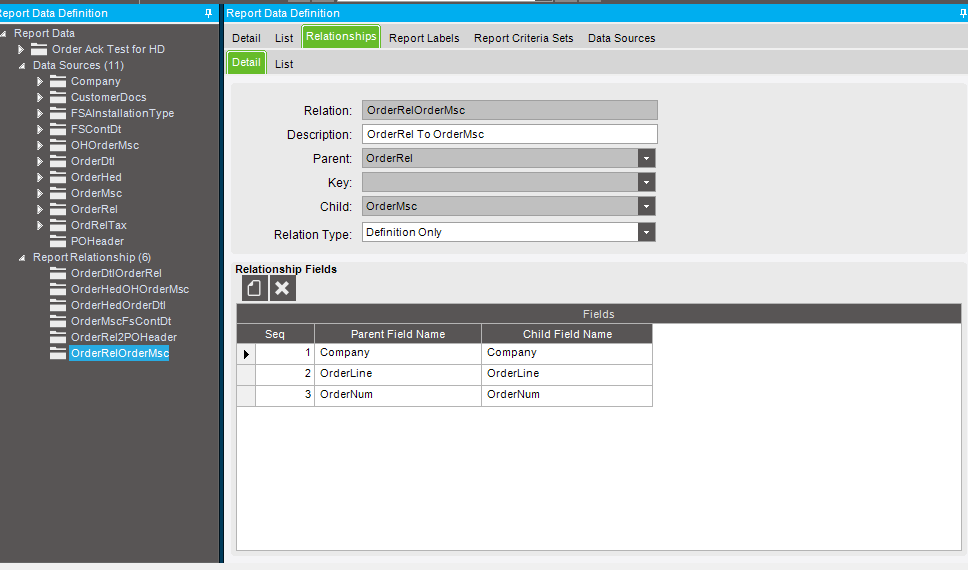Click the OrderMscFsContDt relationship folder icon
The image size is (968, 570).
tap(58, 322)
